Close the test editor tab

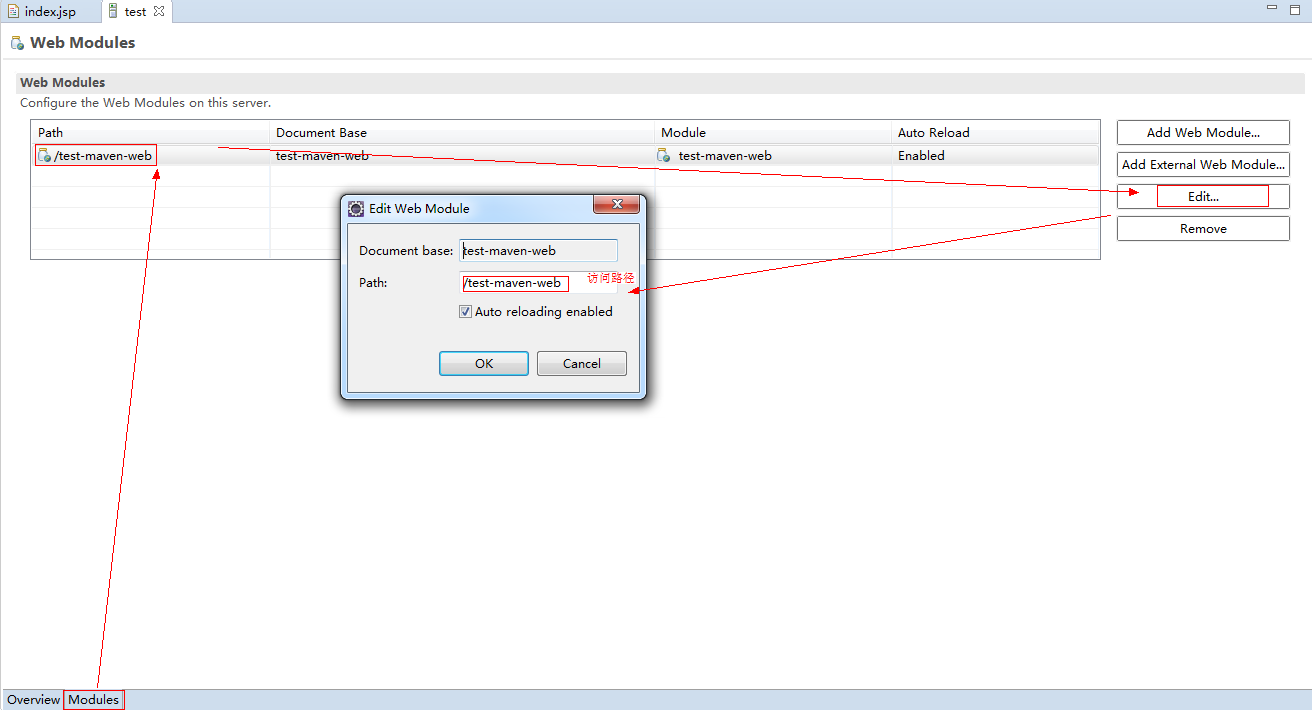coord(159,12)
